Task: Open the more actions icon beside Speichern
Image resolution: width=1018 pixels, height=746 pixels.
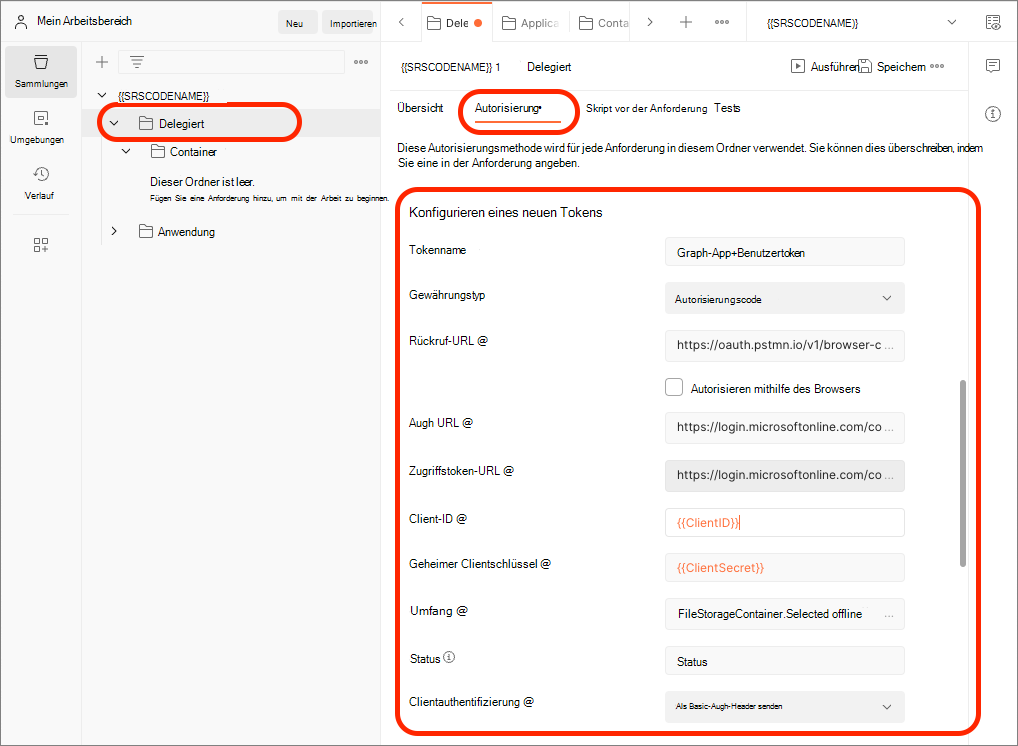Action: [937, 66]
